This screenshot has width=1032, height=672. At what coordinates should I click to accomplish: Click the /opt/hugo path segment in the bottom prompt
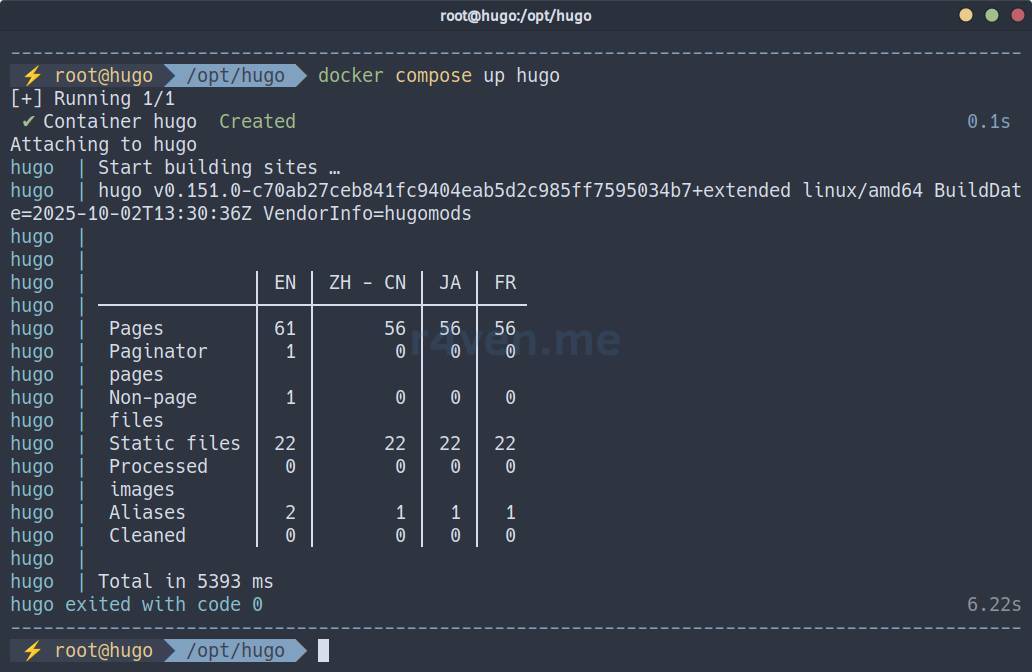pyautogui.click(x=236, y=651)
